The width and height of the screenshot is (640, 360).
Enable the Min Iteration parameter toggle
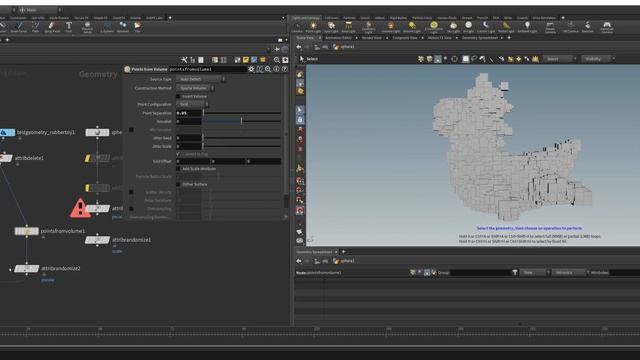[x=131, y=130]
